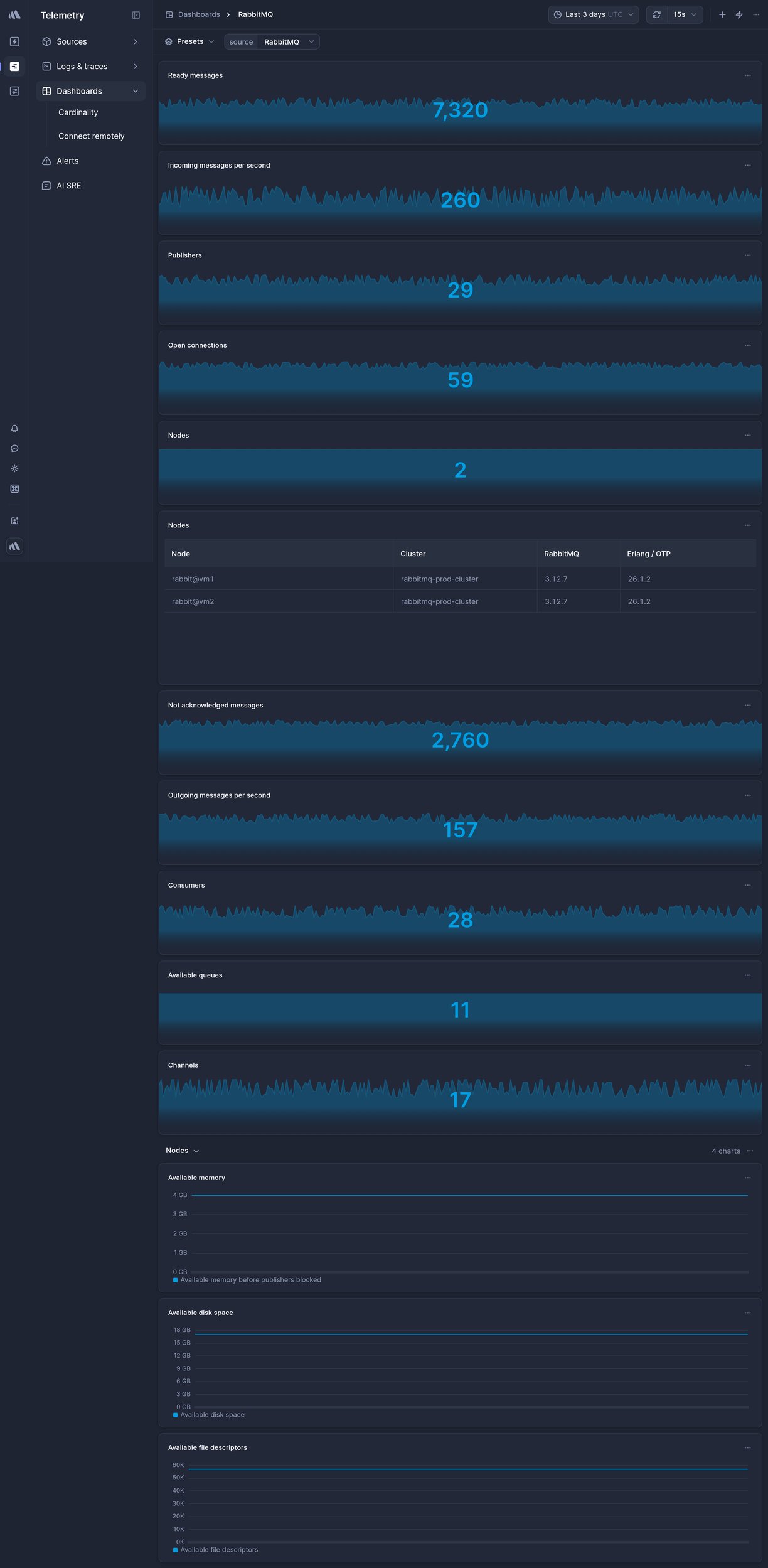Screen dimensions: 768x1568
Task: Open the chat bubble icon in sidebar
Action: pos(14,449)
